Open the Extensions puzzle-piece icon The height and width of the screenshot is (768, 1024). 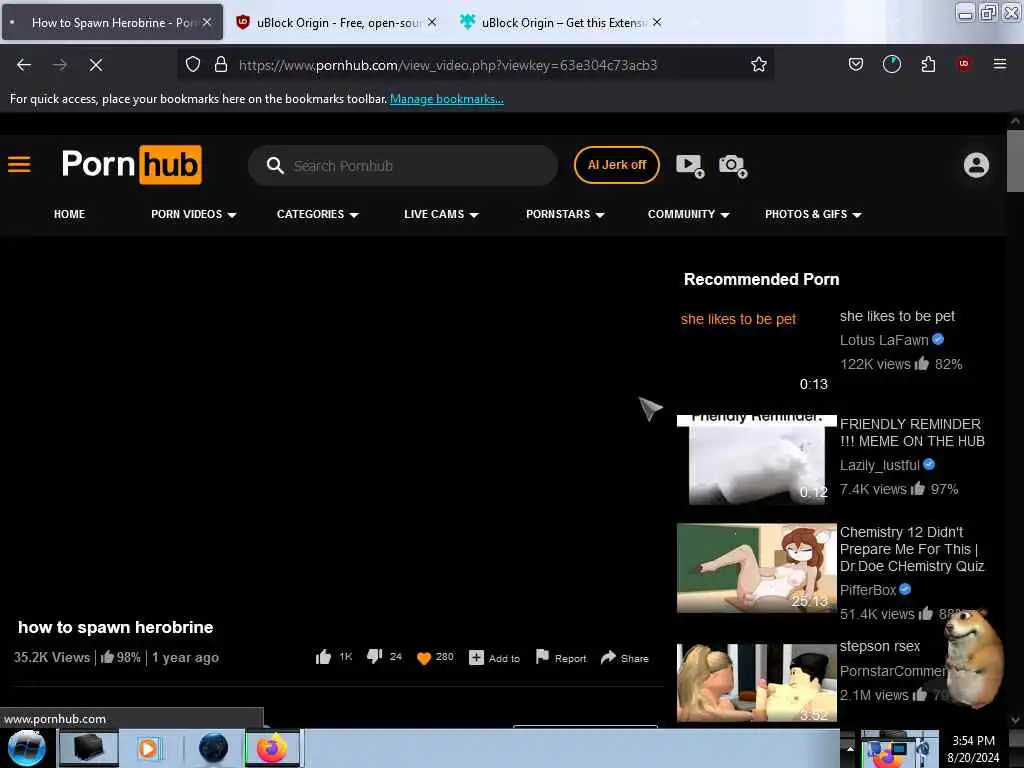coord(928,64)
